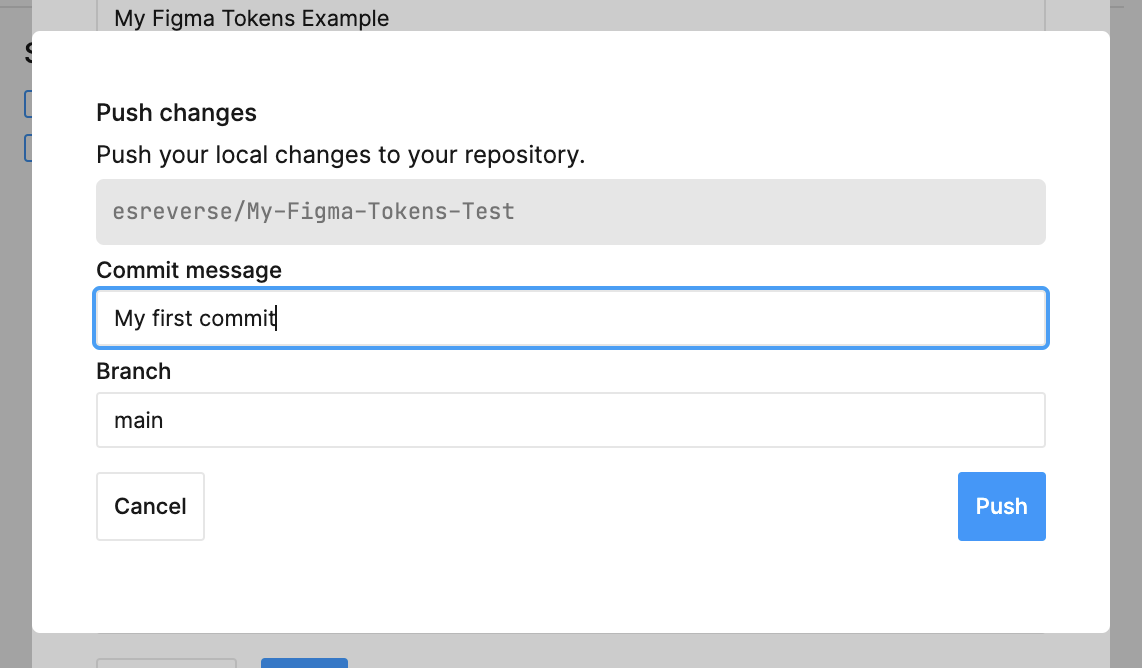This screenshot has height=668, width=1142.
Task: Click the blue Push button
Action: pos(1001,506)
